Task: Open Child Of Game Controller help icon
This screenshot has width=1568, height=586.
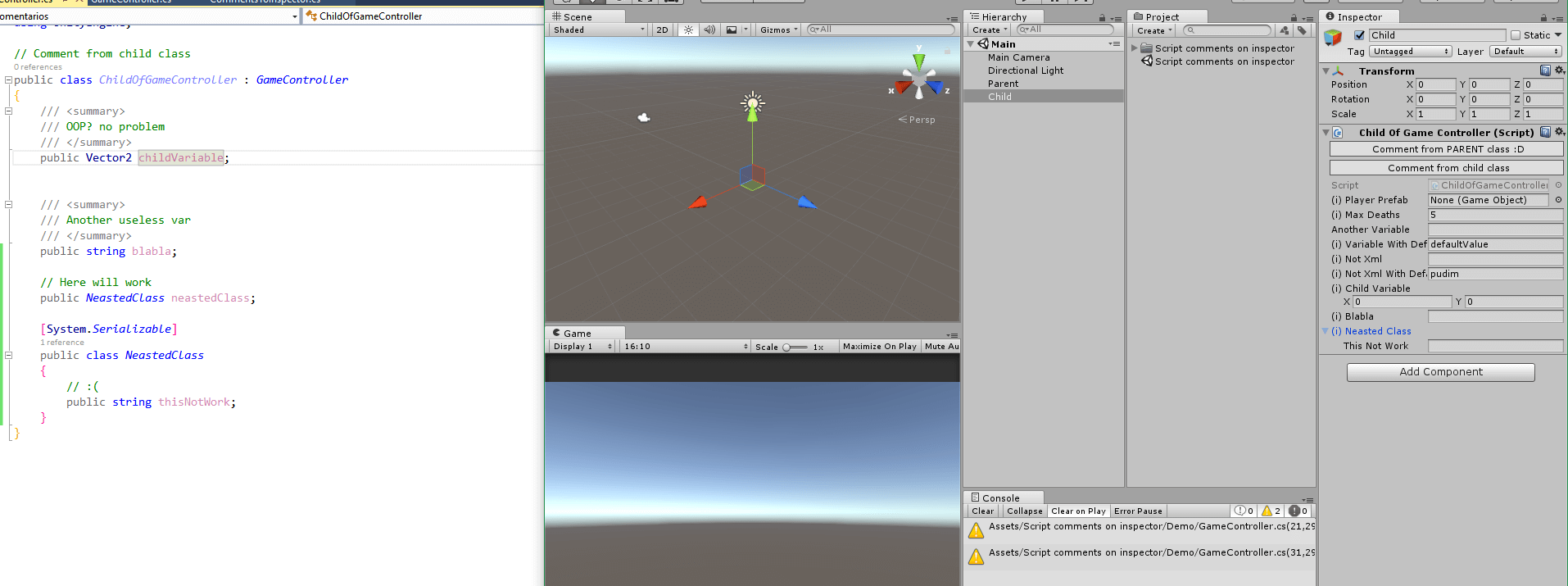Action: 1545,132
